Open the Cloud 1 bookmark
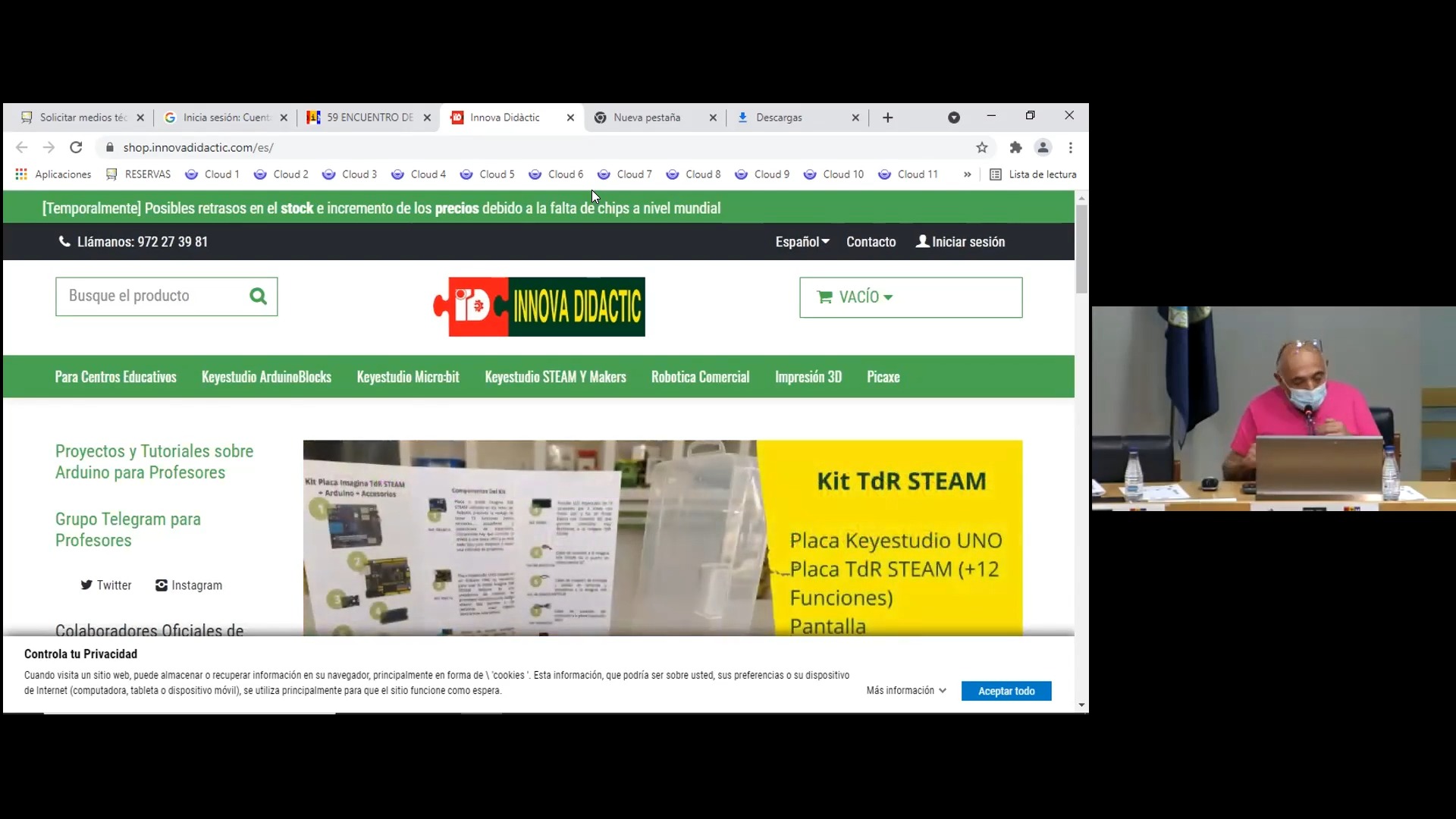Image resolution: width=1456 pixels, height=819 pixels. [212, 174]
